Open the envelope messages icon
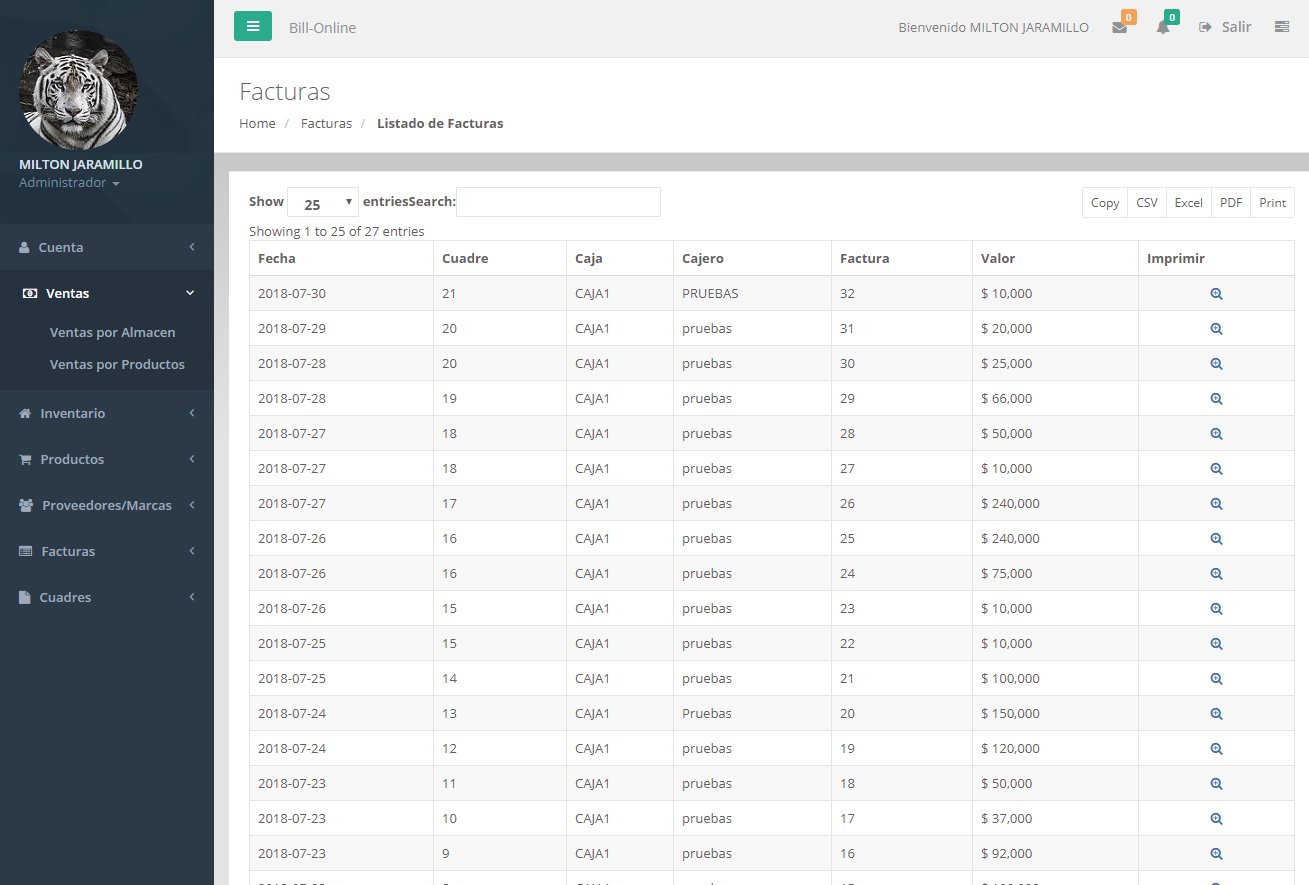Viewport: 1309px width, 885px height. point(1119,28)
